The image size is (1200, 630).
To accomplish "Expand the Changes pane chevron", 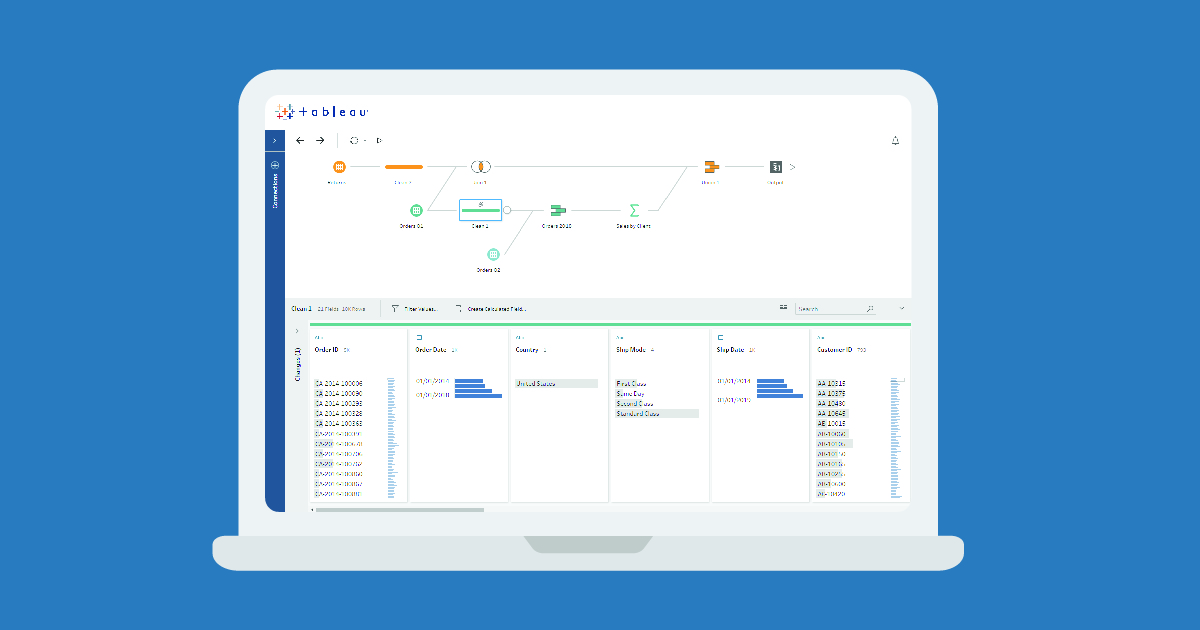I will (296, 330).
